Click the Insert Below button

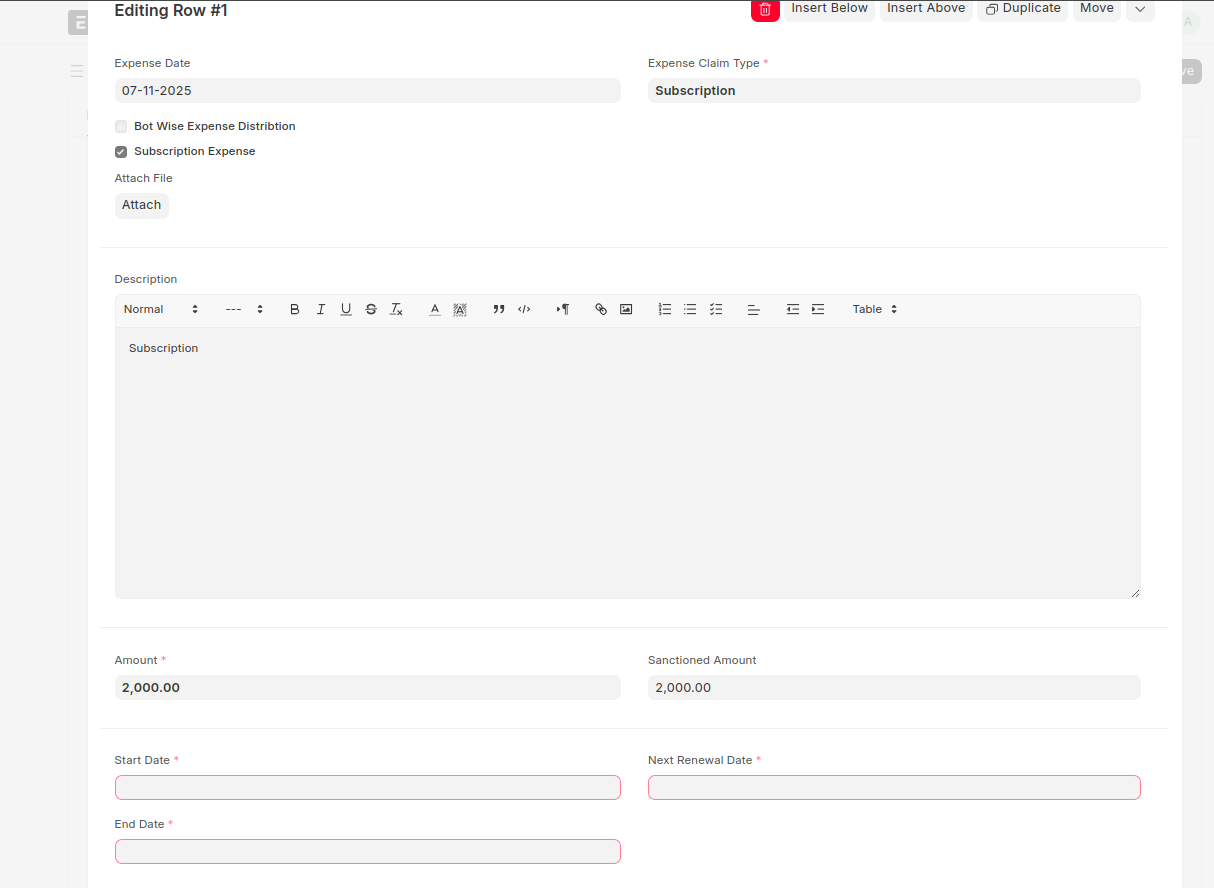tap(829, 9)
